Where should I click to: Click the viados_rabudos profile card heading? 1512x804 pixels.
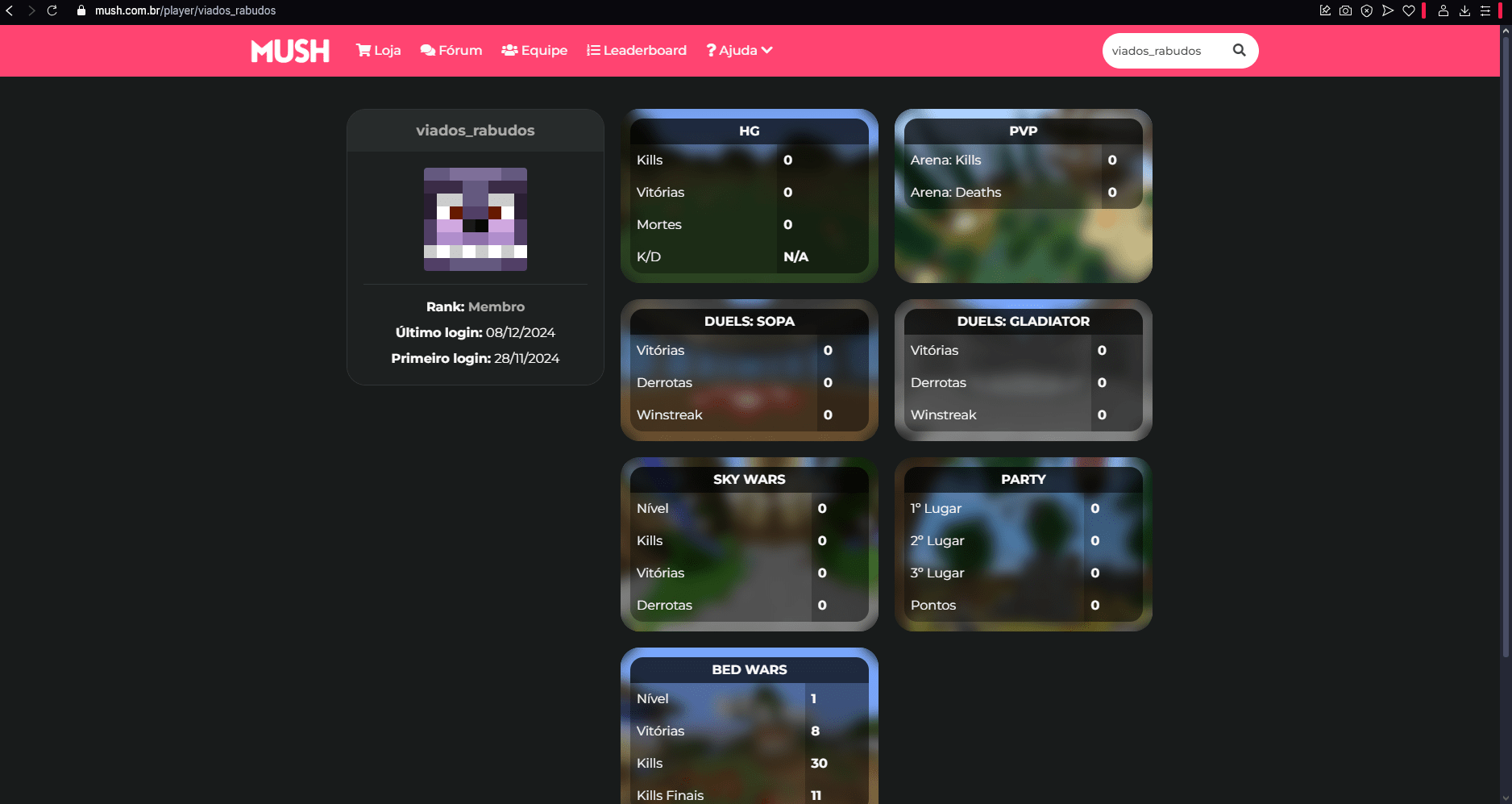tap(476, 131)
